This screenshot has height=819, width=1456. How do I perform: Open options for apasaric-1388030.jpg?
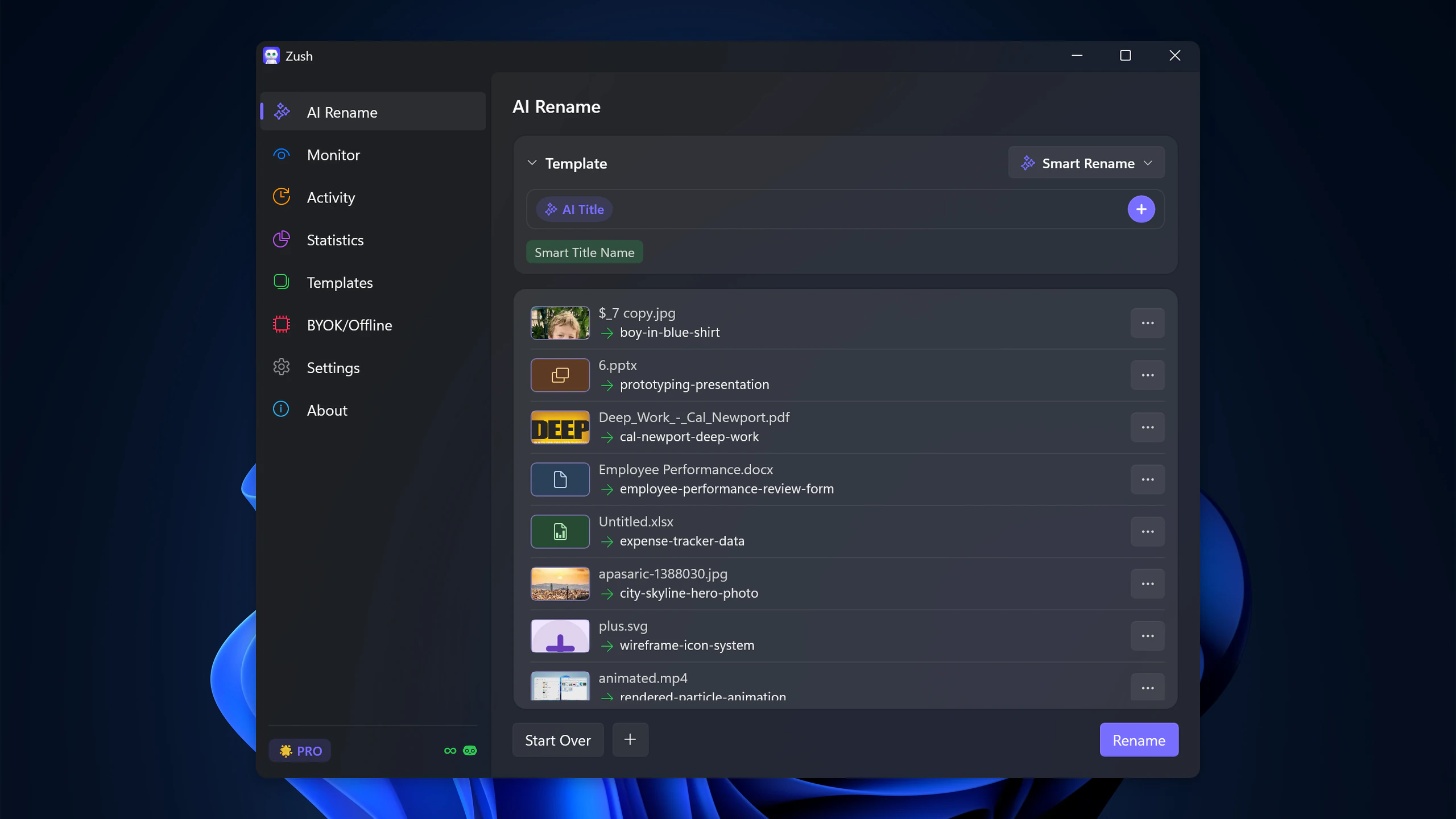(x=1147, y=584)
